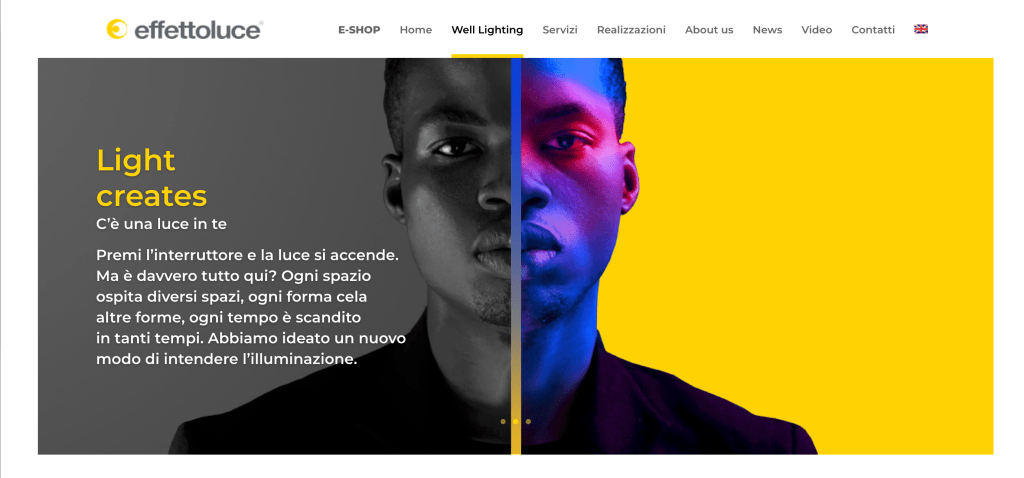Select the third carousel slide dot

[x=528, y=422]
